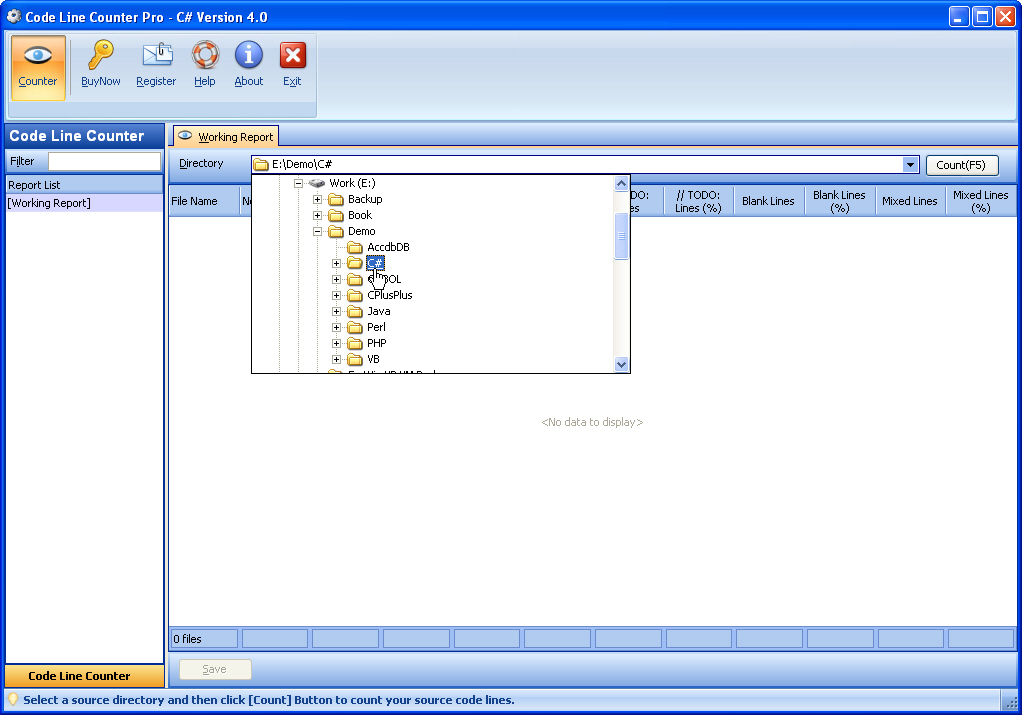Click the Demo folder icon
The width and height of the screenshot is (1022, 715).
coord(336,231)
